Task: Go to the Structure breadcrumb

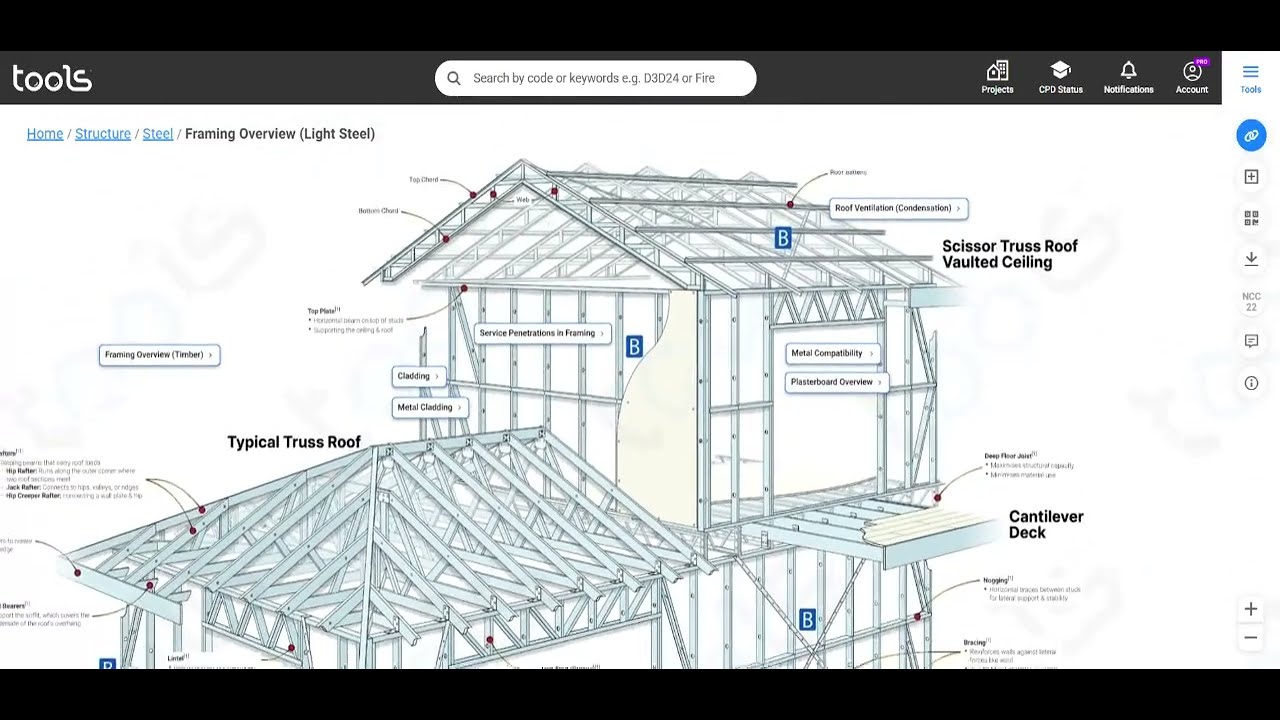Action: pyautogui.click(x=103, y=134)
